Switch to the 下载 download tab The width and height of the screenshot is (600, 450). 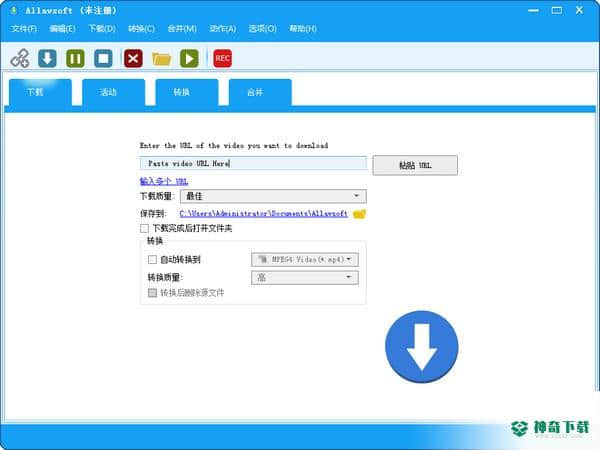click(40, 92)
